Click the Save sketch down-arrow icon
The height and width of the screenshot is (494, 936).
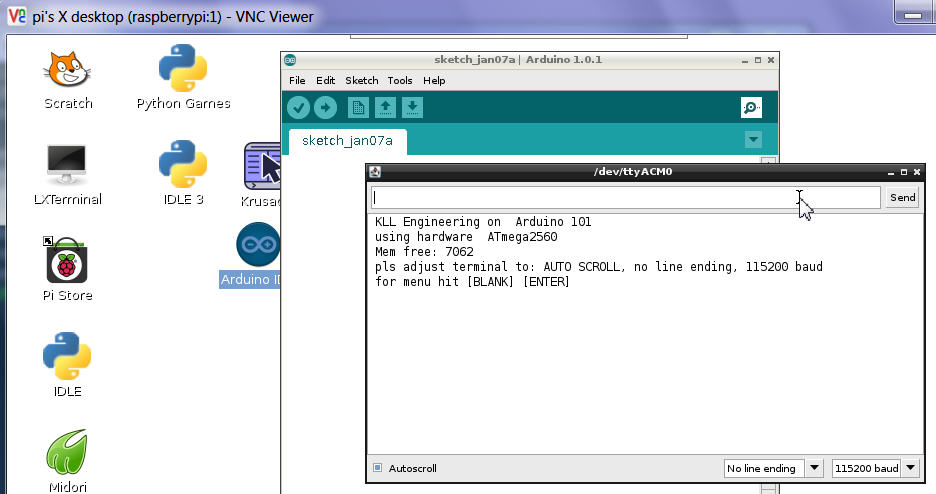412,108
